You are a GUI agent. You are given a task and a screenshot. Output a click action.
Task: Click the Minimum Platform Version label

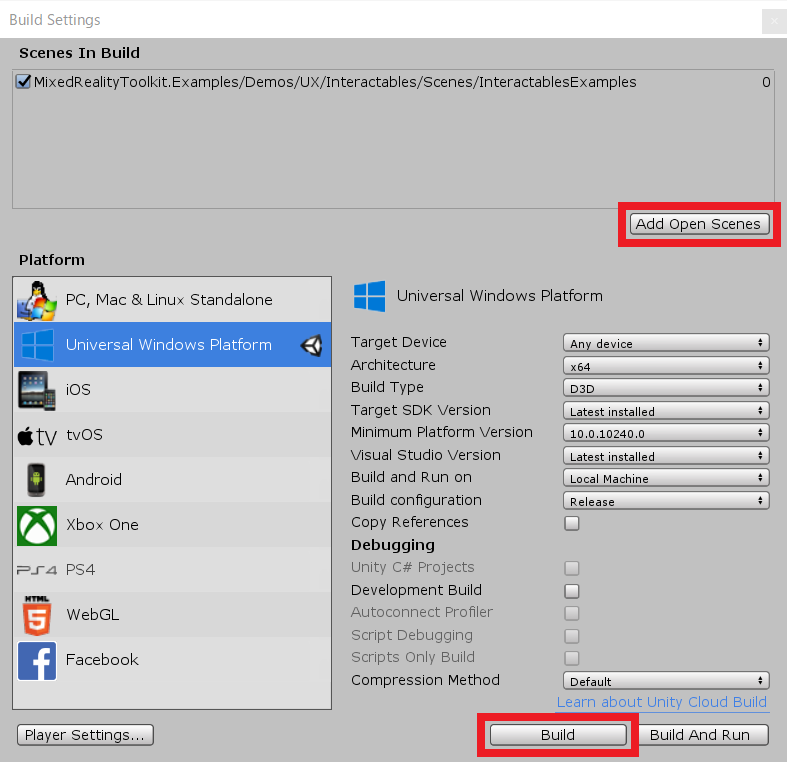tap(442, 432)
